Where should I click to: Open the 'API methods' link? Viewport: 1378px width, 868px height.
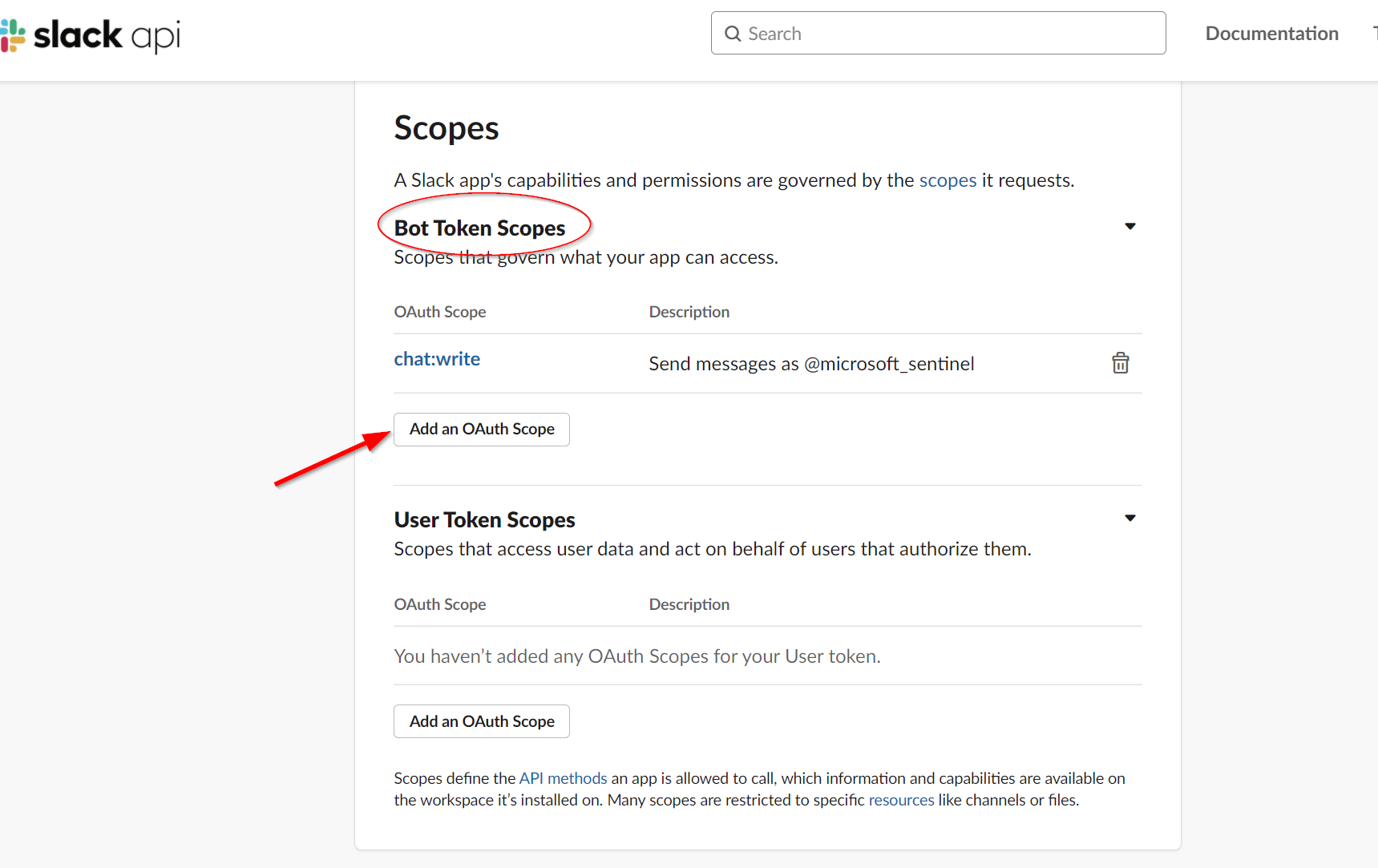tap(563, 778)
